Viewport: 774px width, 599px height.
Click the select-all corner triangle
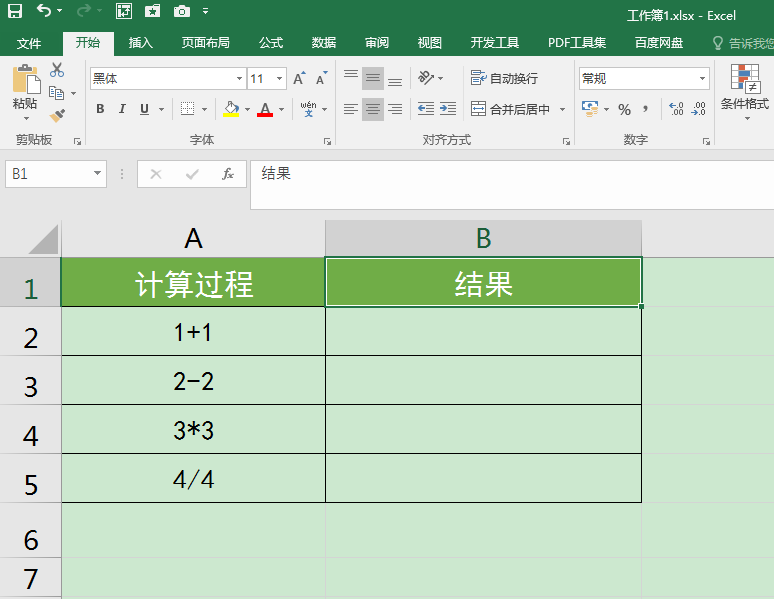[x=43, y=239]
